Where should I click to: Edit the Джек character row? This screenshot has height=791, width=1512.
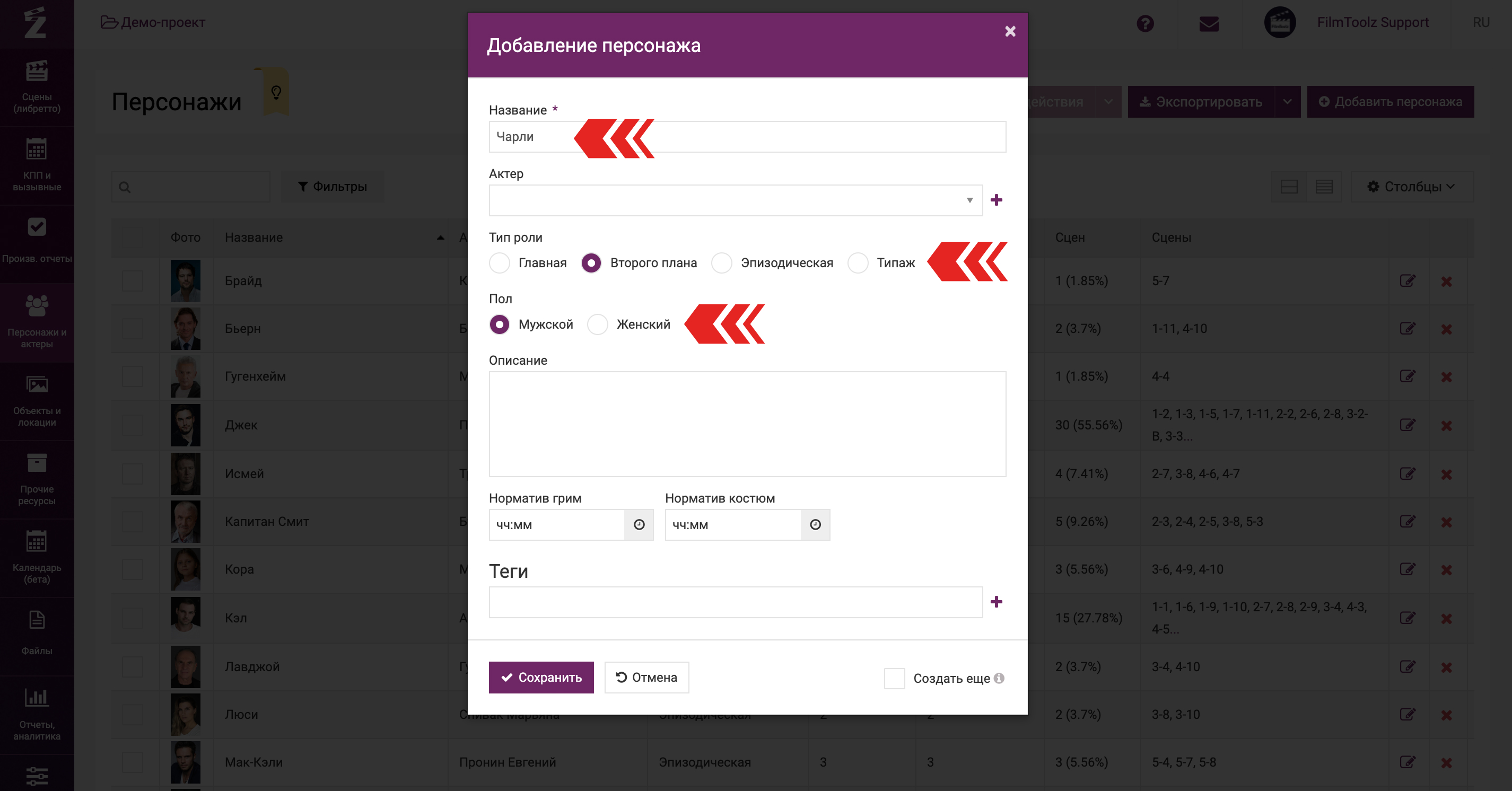tap(1408, 425)
